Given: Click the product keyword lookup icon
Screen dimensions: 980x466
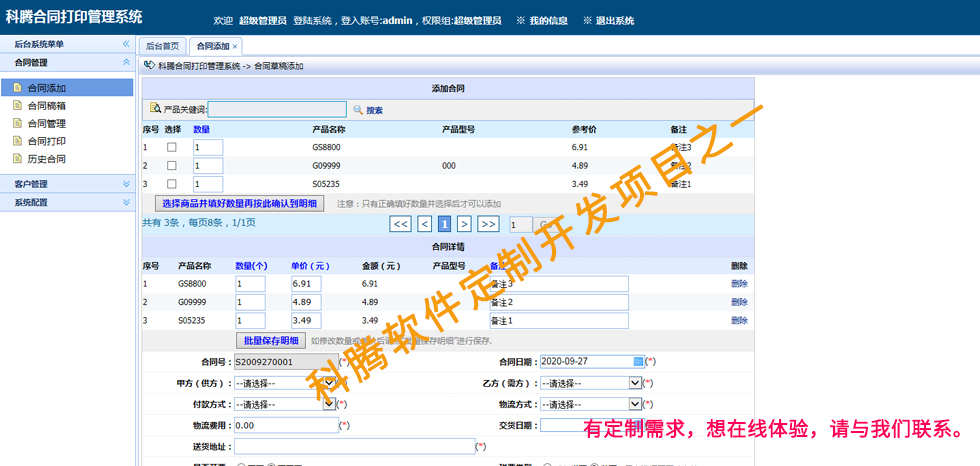Looking at the screenshot, I should click(x=156, y=109).
